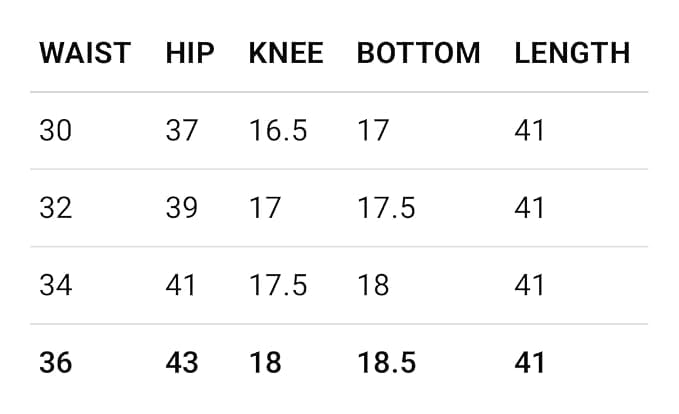Screen dimensions: 679x414
Task: Click hip value 39
Action: point(182,207)
